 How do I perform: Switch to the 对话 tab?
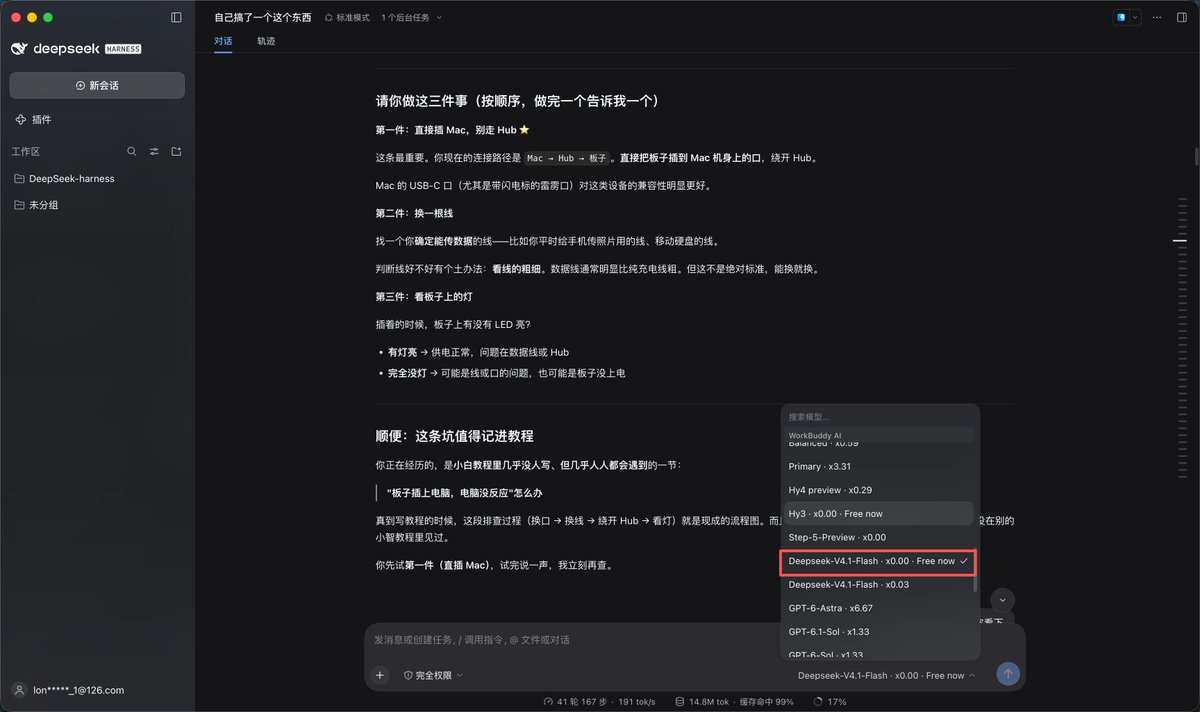223,41
